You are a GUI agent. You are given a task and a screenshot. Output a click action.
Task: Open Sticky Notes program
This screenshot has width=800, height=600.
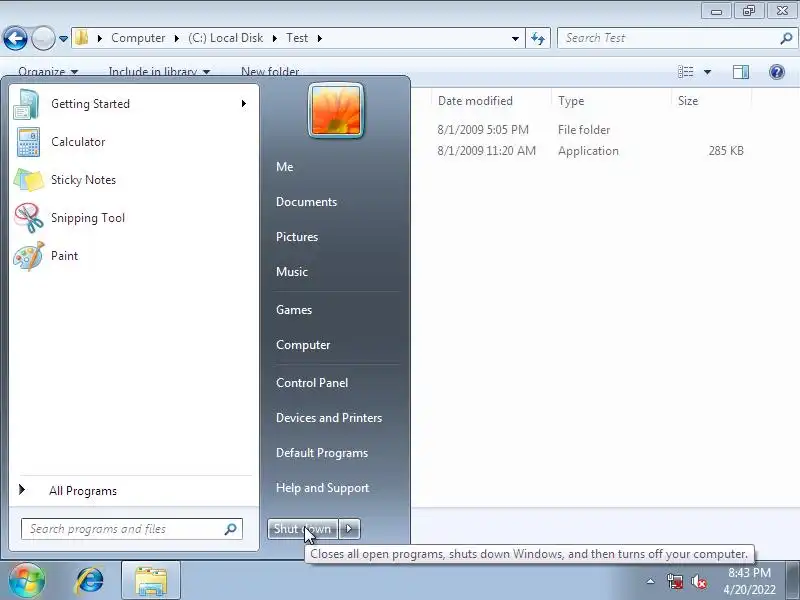(x=134, y=180)
